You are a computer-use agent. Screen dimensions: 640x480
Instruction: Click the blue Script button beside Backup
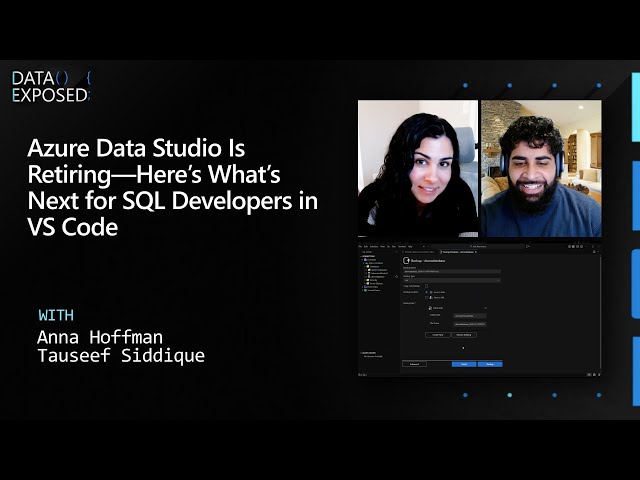(464, 364)
